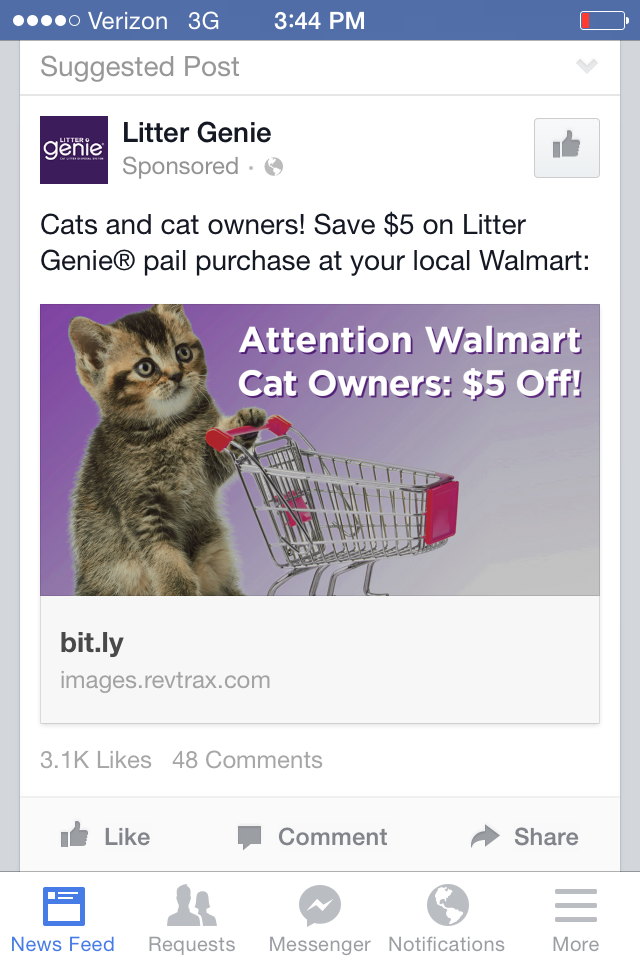
Task: Expand the Suggested Post options chevron
Action: pos(587,67)
